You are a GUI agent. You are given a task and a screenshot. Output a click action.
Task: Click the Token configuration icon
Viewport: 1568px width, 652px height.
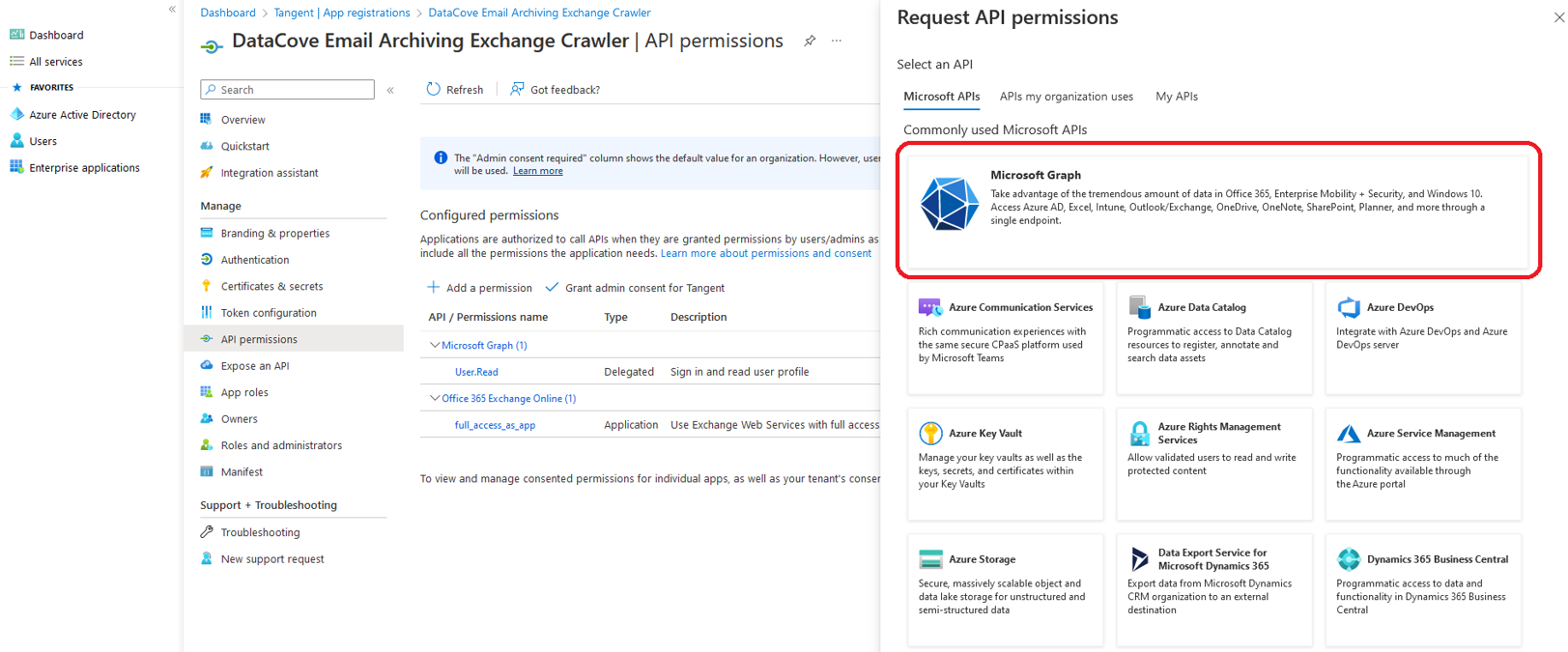206,312
